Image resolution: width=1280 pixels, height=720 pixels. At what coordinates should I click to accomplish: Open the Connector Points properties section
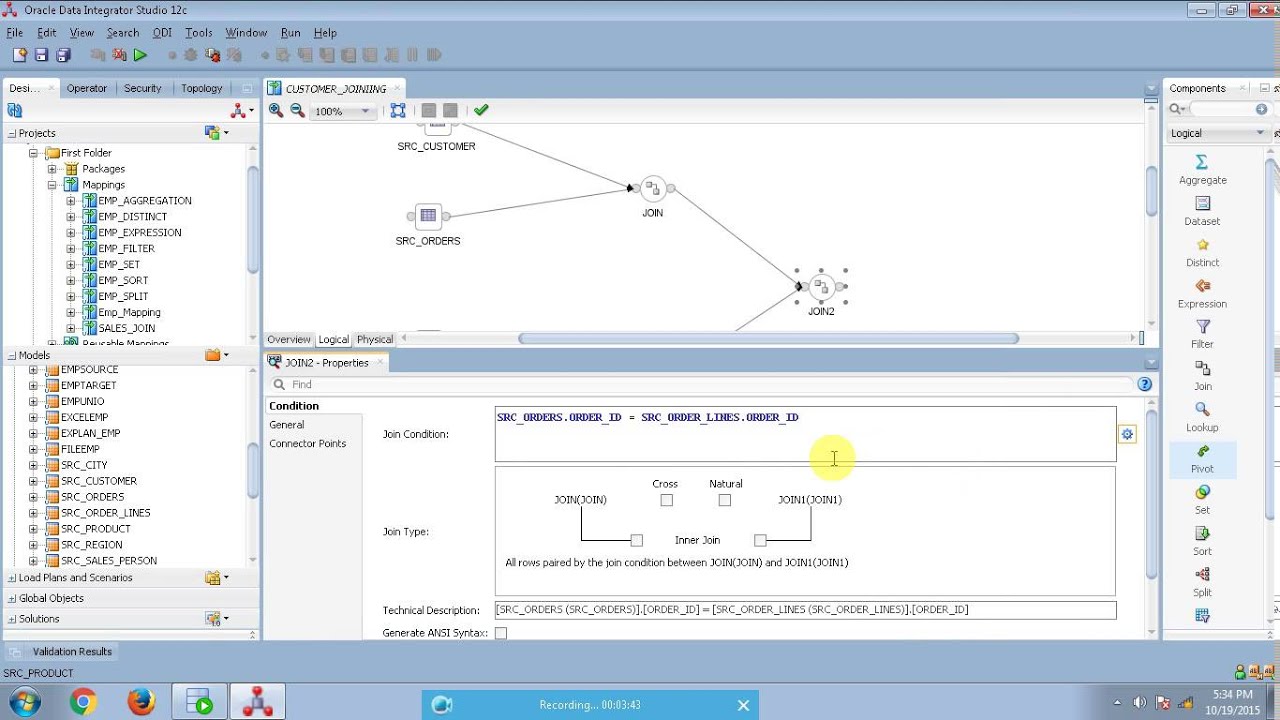pos(308,444)
